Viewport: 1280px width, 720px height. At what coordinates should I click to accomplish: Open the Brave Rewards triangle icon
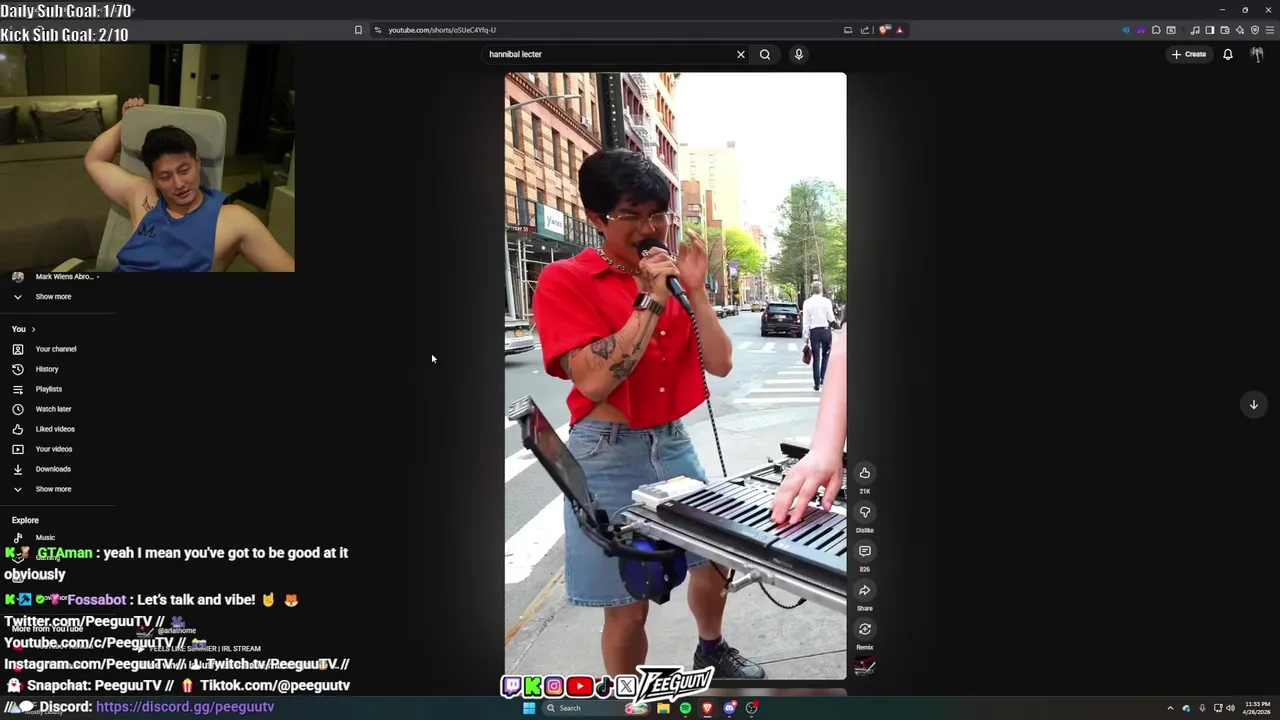(900, 30)
